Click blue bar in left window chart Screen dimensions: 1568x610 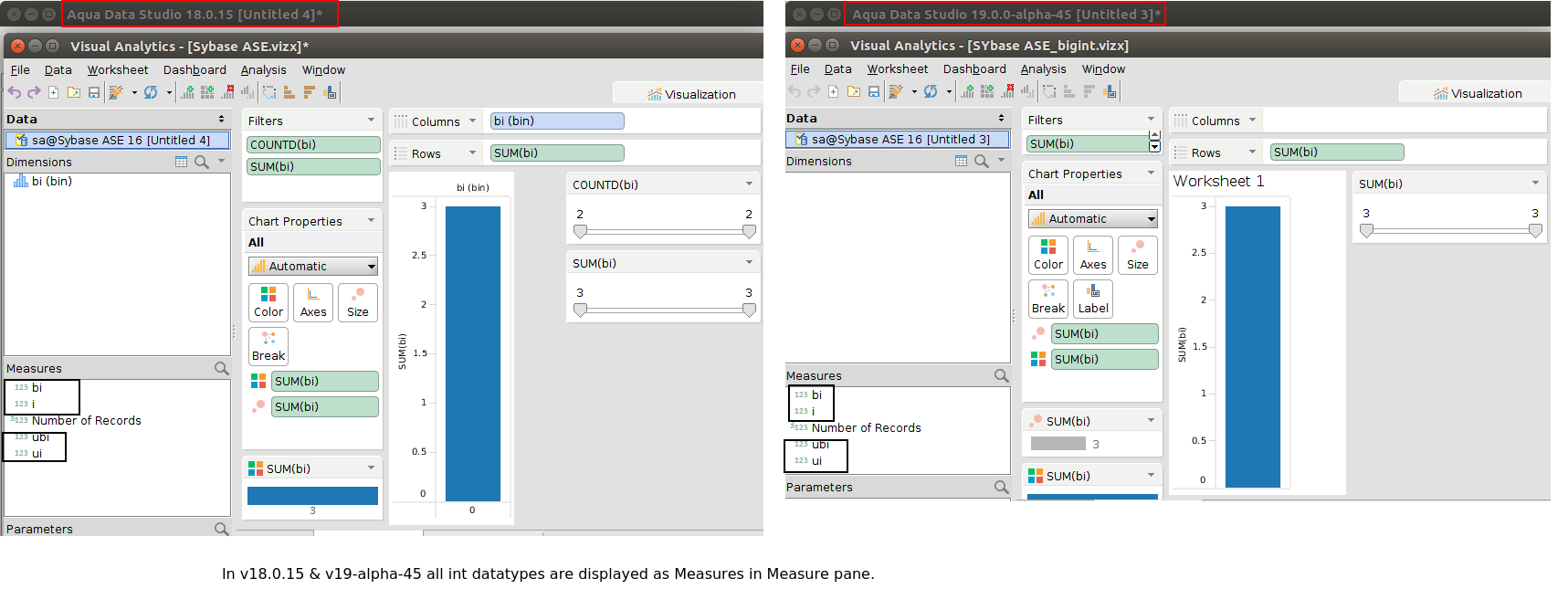[472, 353]
